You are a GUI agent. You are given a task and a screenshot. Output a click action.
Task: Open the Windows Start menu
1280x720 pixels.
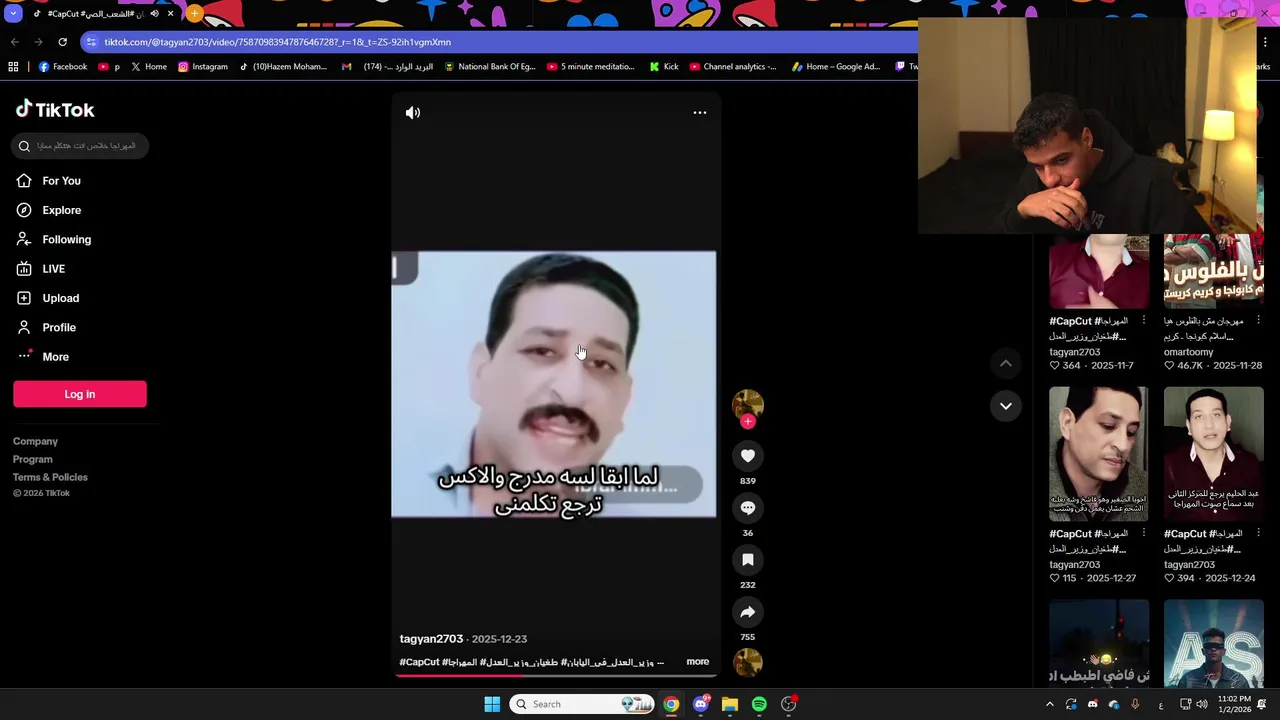(x=492, y=704)
